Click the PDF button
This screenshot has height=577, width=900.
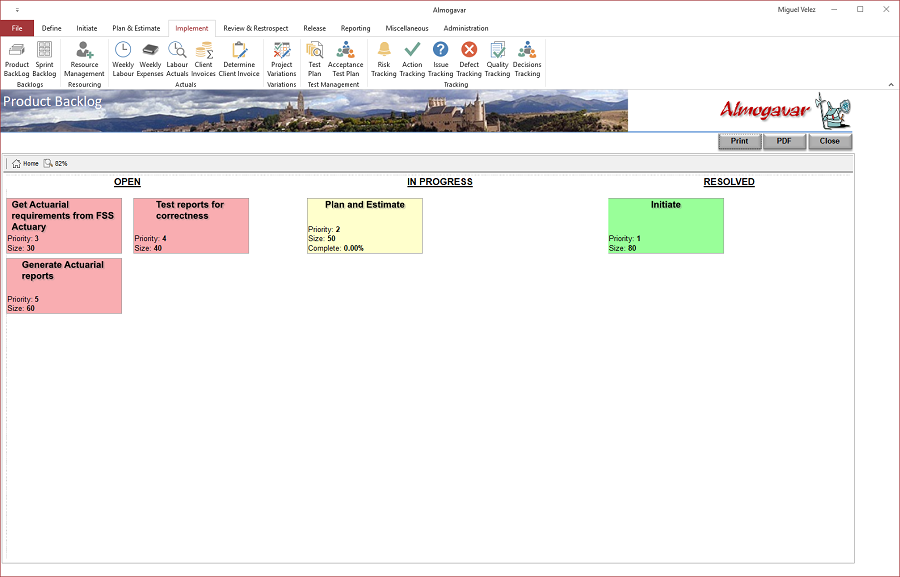(x=784, y=141)
